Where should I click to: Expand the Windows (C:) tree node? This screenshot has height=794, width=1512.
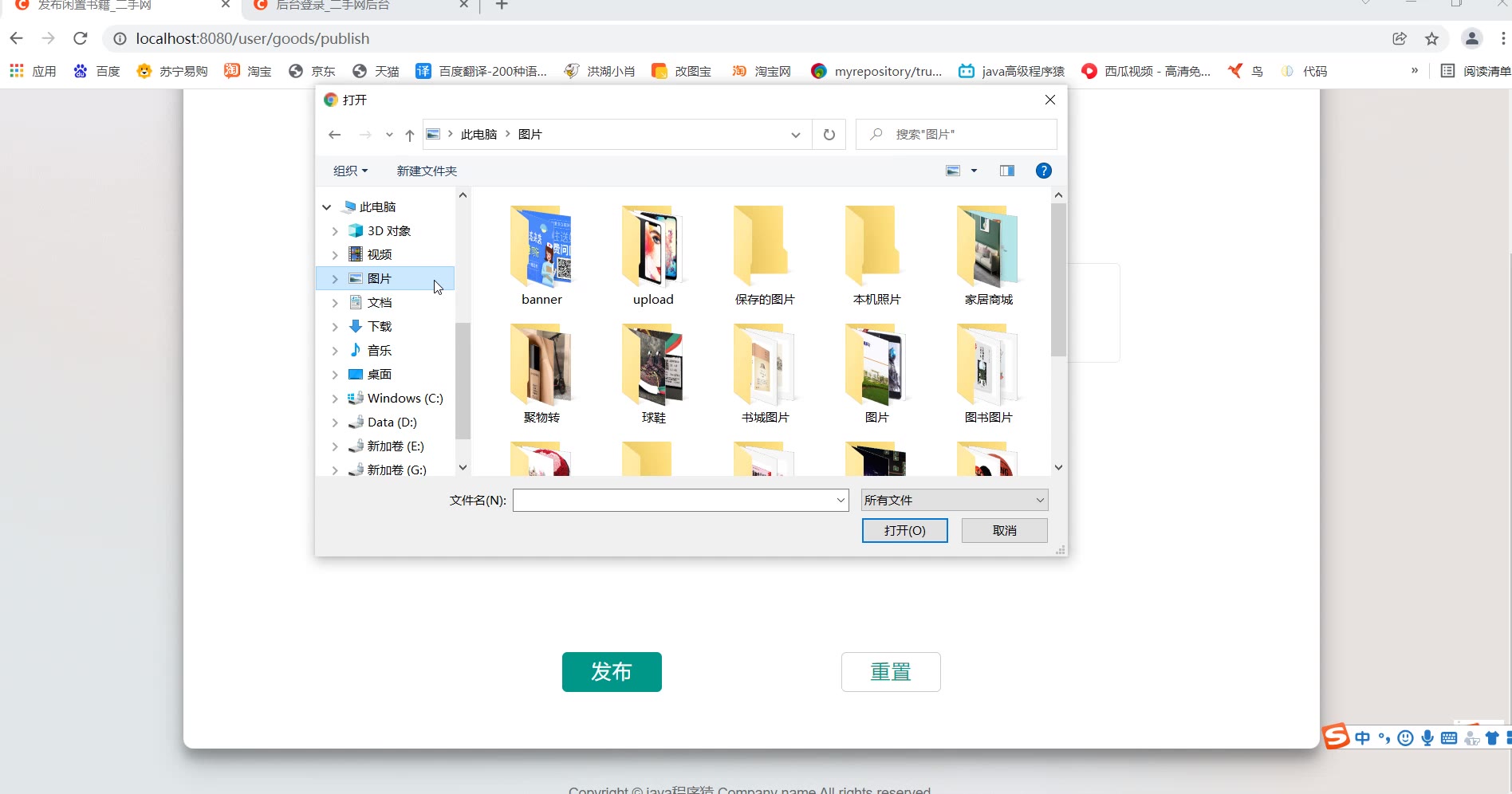click(335, 399)
